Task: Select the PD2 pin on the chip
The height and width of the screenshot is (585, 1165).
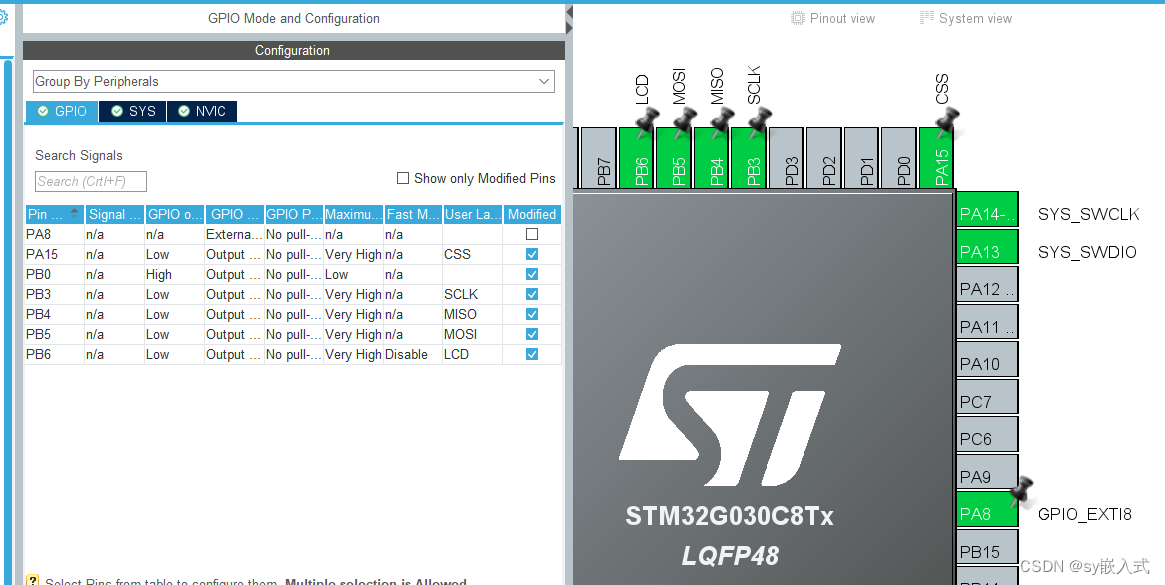Action: click(823, 158)
